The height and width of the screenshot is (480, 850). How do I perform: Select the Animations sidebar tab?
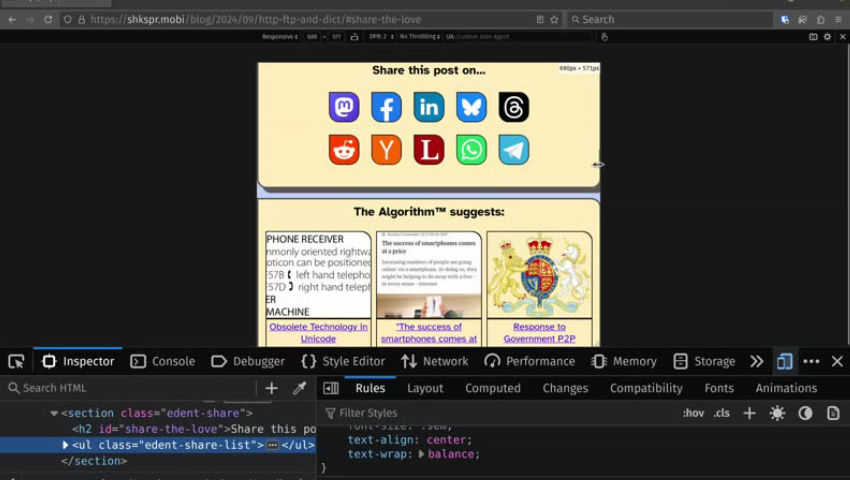786,388
